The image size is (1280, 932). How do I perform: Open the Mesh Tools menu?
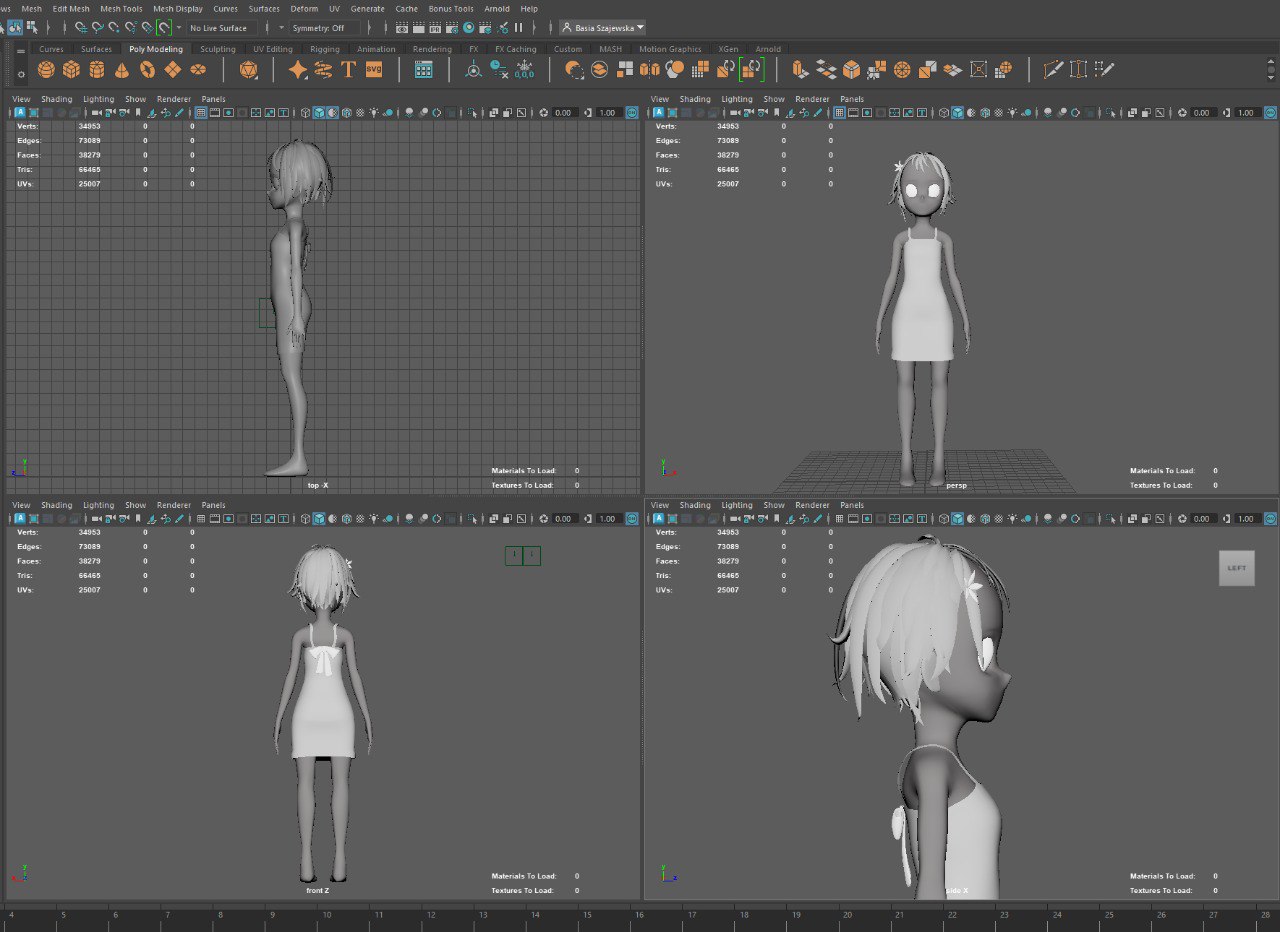point(121,9)
